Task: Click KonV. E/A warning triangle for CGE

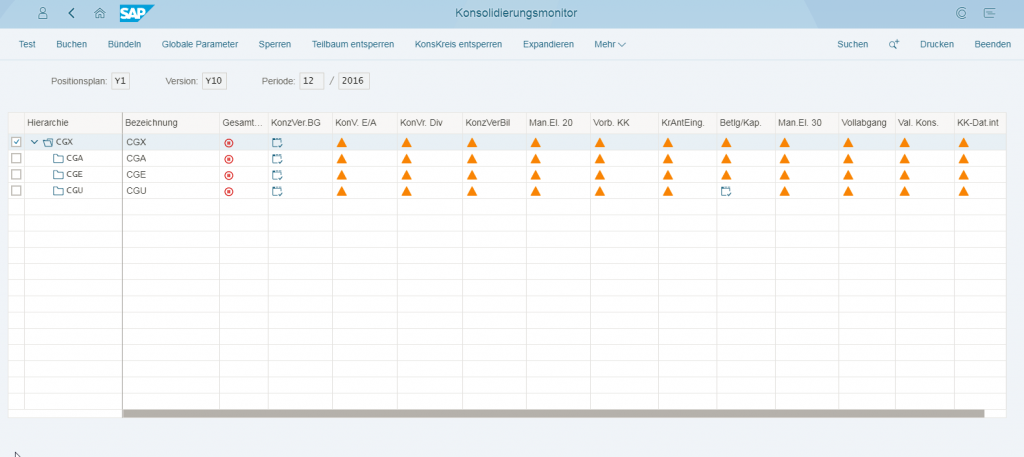Action: coord(341,175)
